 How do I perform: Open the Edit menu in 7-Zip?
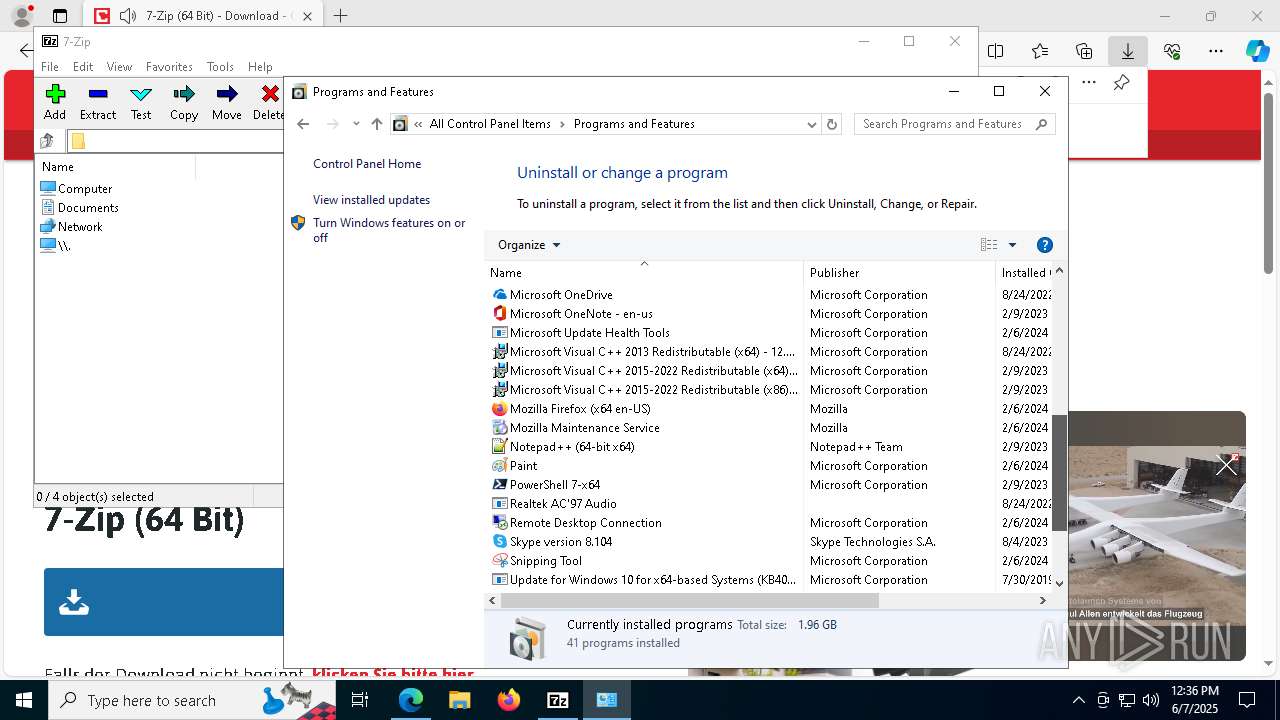[x=83, y=66]
